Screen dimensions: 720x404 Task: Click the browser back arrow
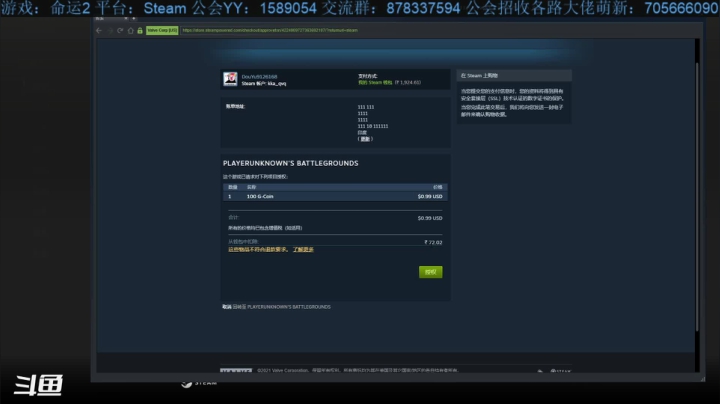(99, 30)
